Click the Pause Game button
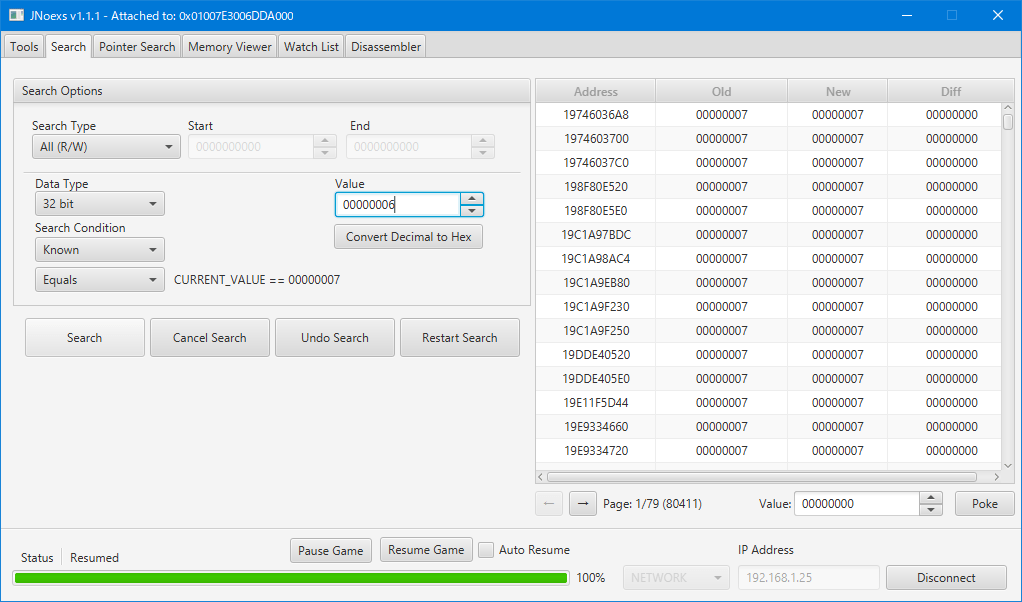Image resolution: width=1022 pixels, height=602 pixels. click(330, 551)
